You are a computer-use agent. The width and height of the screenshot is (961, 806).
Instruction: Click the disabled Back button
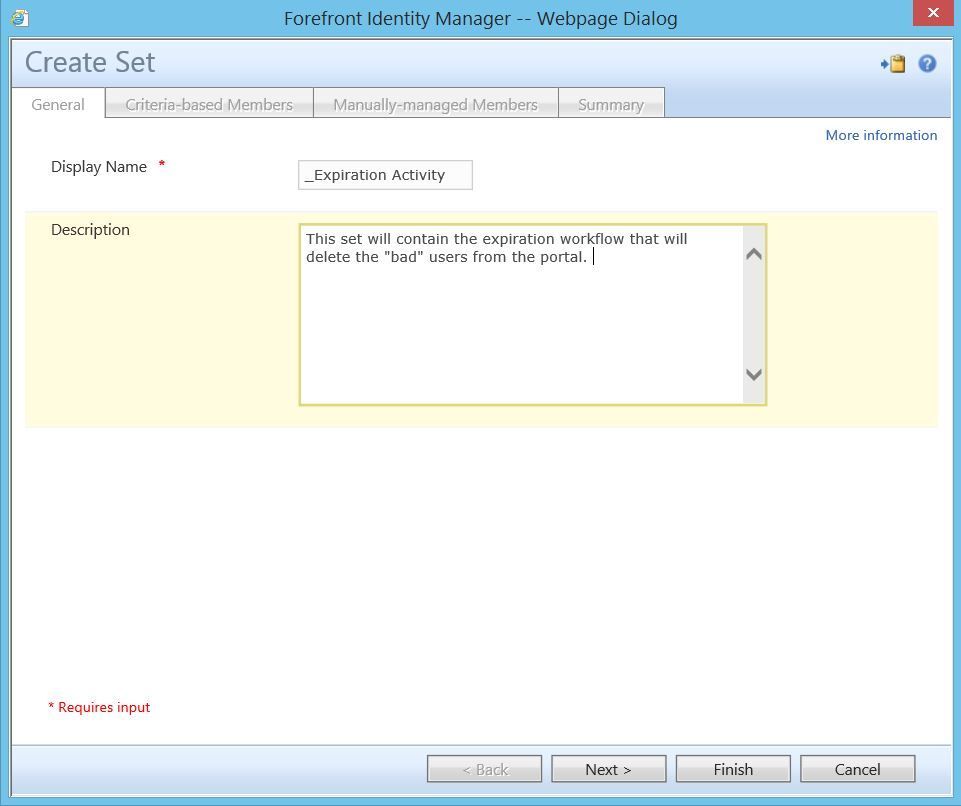click(x=484, y=769)
